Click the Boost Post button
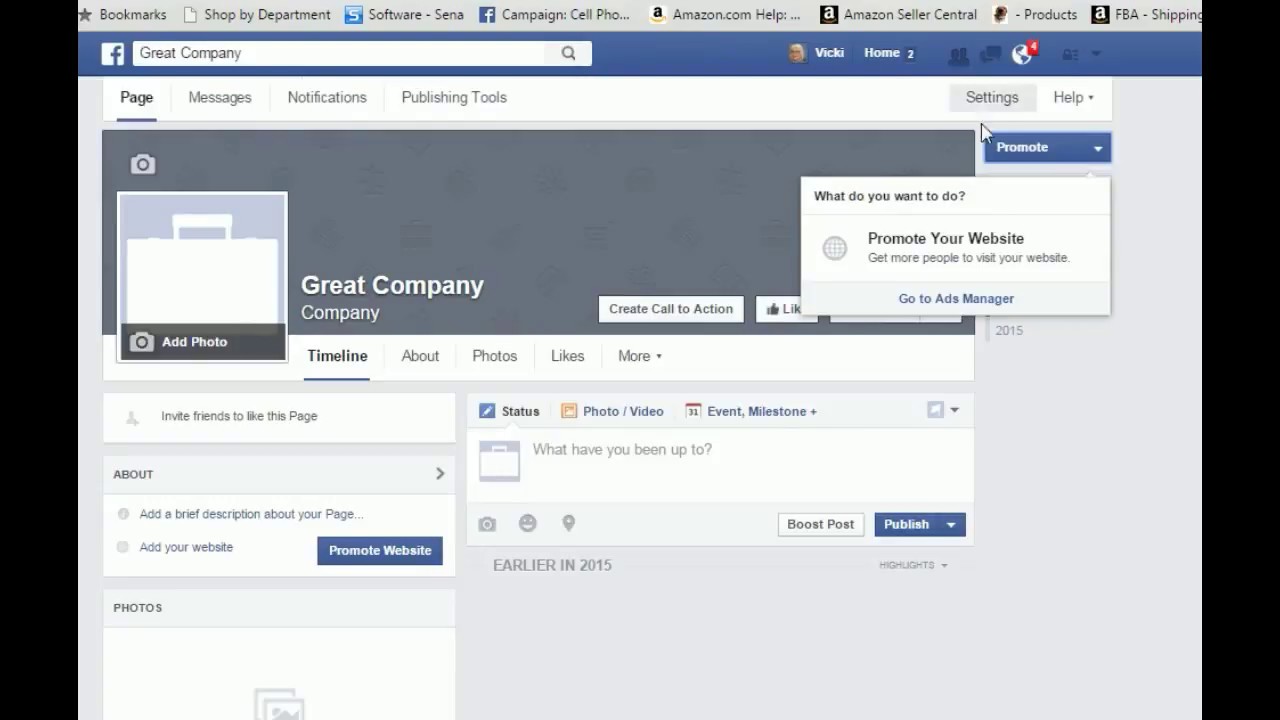This screenshot has width=1280, height=720. [x=821, y=524]
